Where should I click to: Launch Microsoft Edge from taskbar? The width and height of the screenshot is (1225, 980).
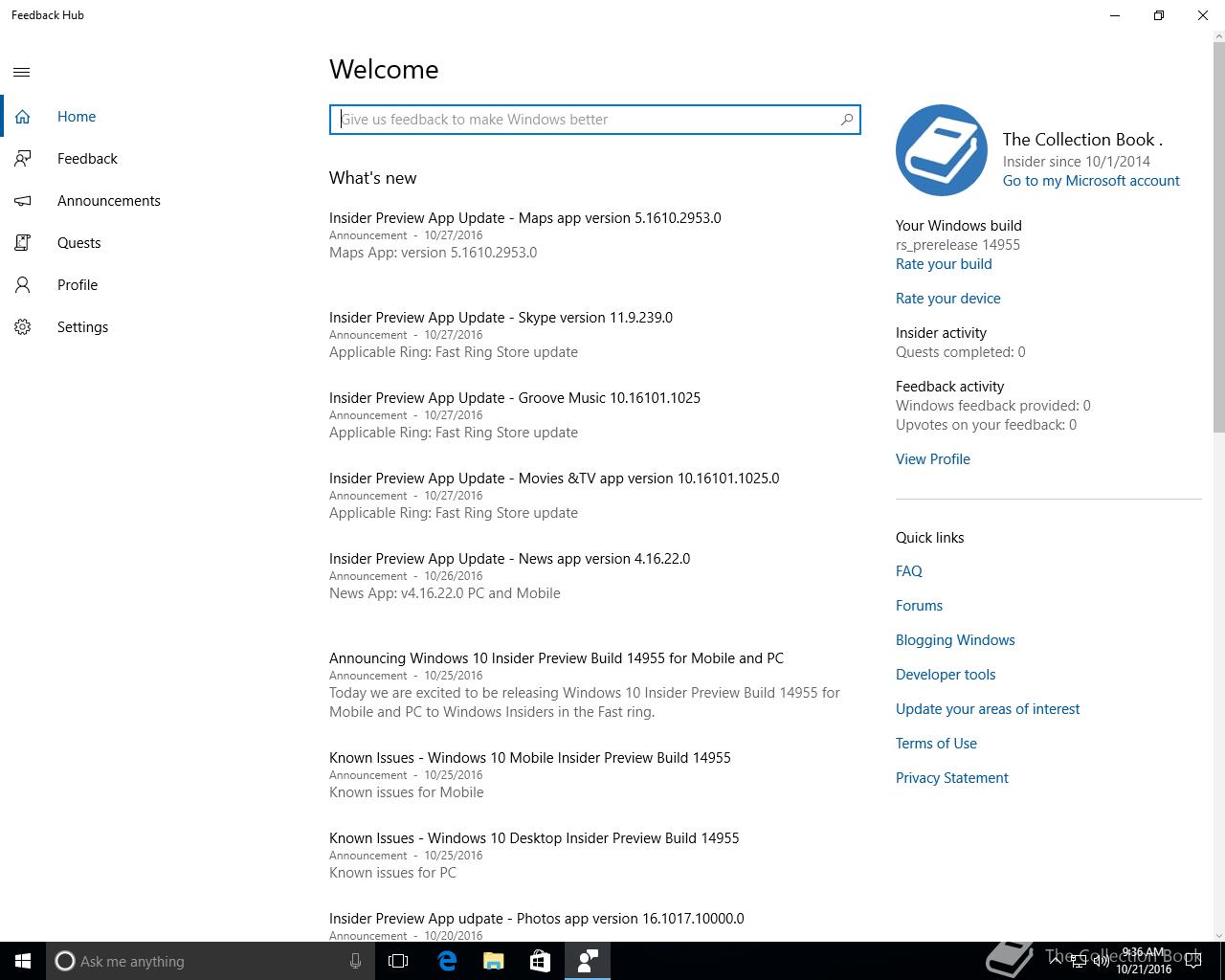(447, 961)
